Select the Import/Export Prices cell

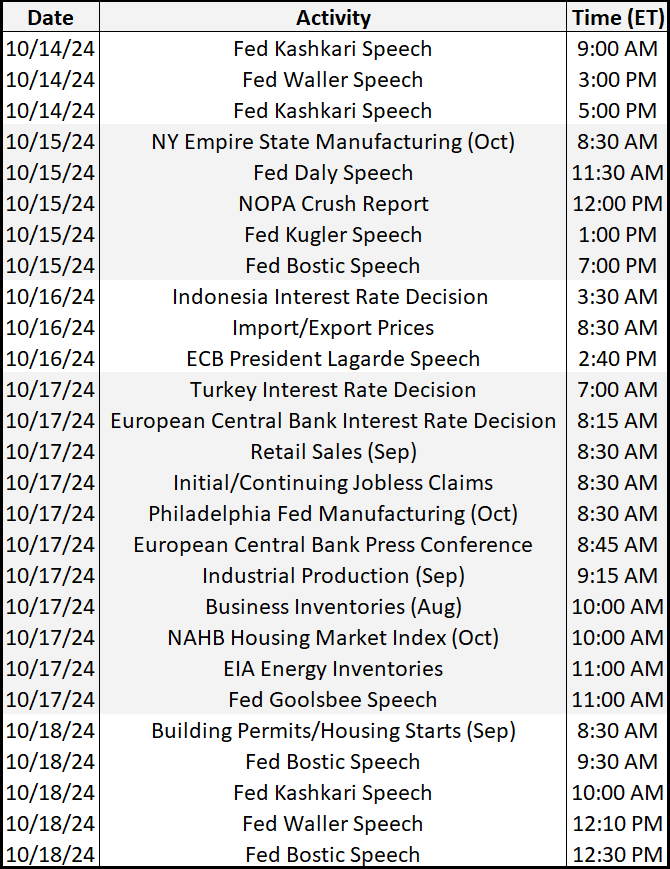(x=333, y=328)
